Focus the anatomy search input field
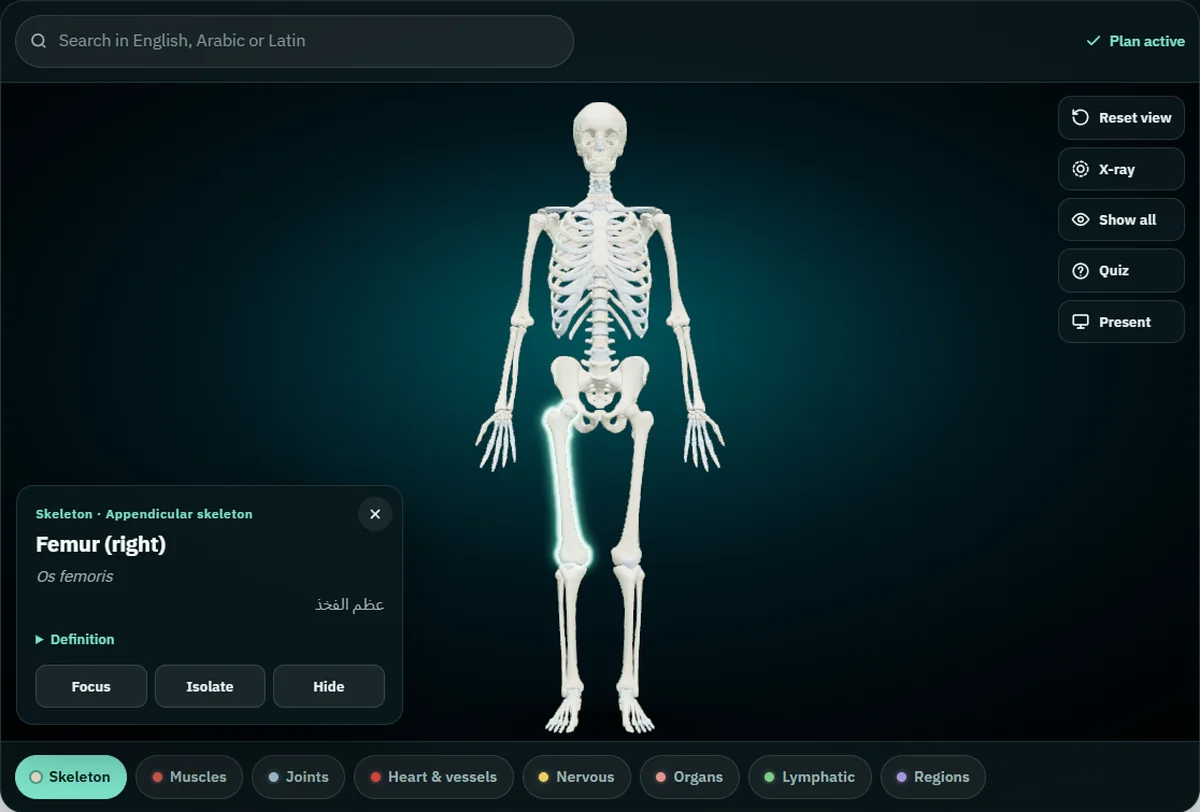 click(x=294, y=41)
